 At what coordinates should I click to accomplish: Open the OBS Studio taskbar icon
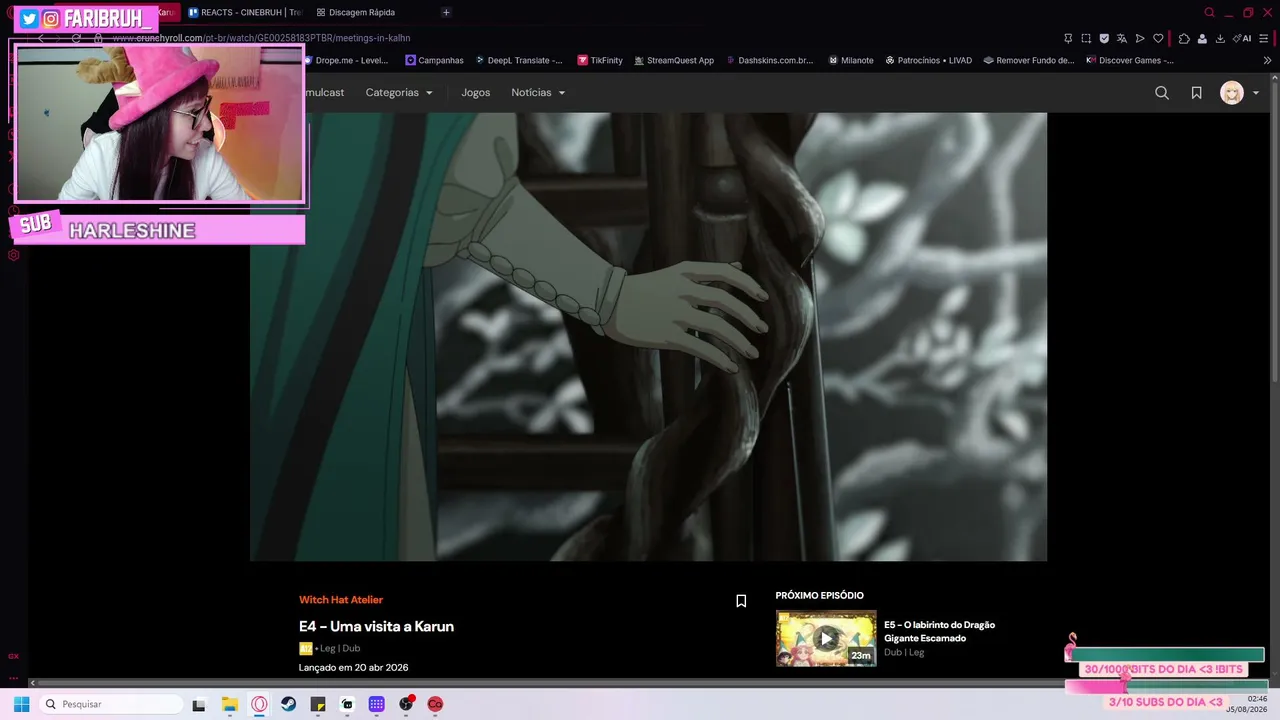click(x=406, y=704)
